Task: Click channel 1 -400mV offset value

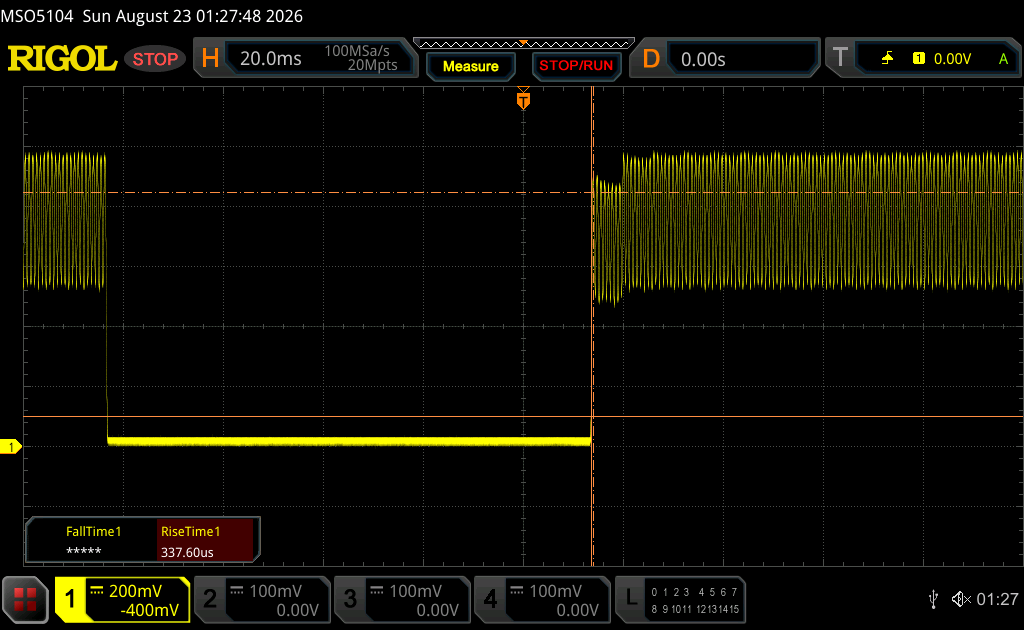Action: tap(149, 610)
